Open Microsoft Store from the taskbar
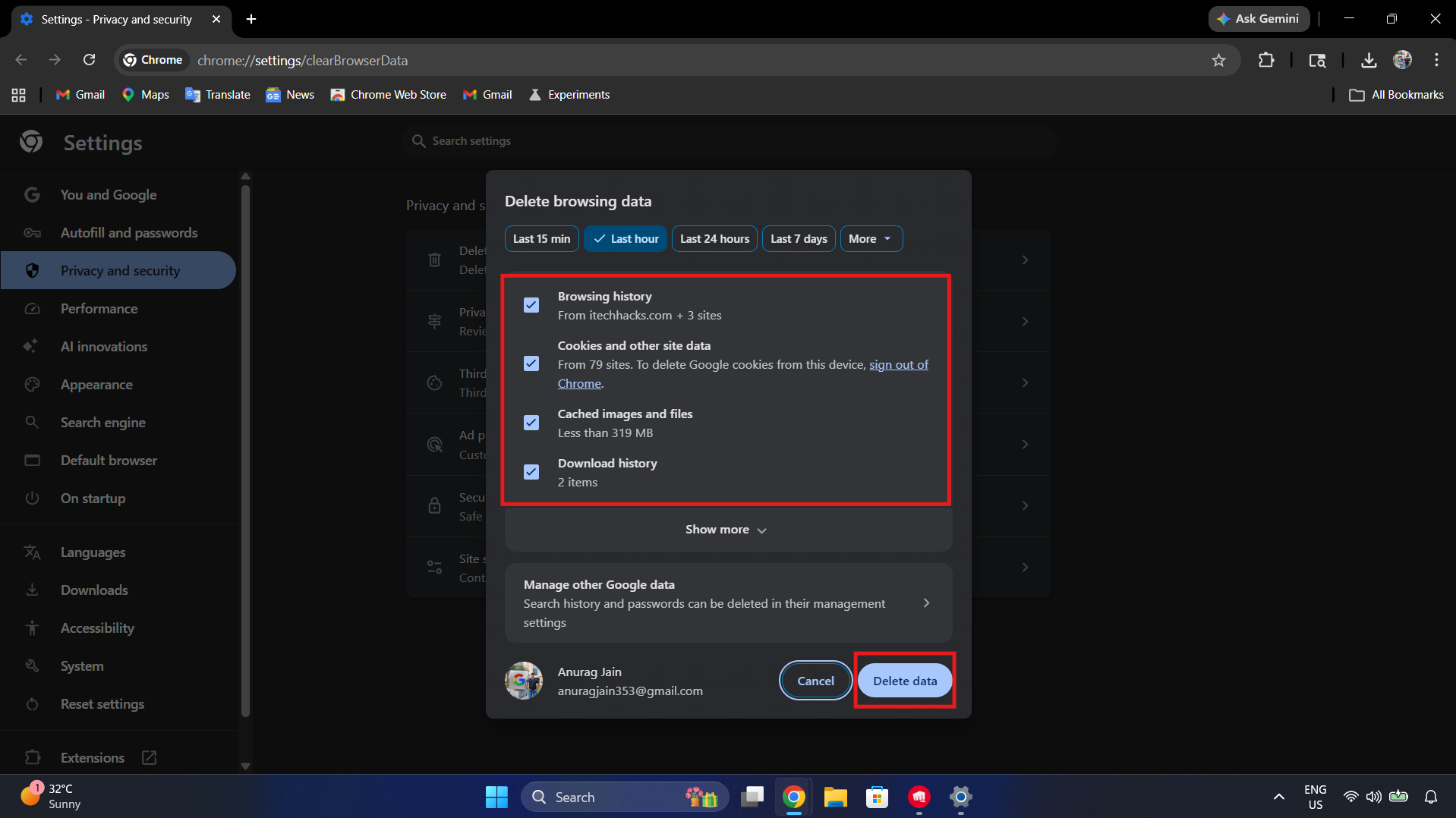This screenshot has height=818, width=1456. coord(877,797)
